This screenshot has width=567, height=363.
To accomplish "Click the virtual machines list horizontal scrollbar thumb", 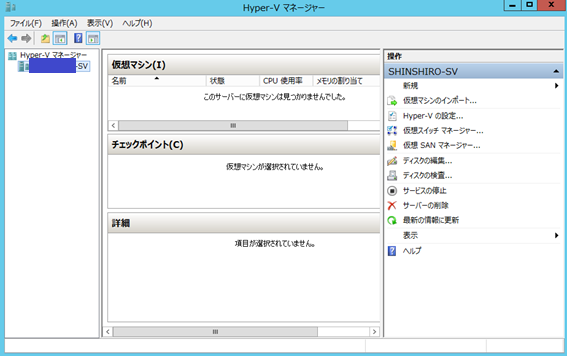I will (x=233, y=125).
